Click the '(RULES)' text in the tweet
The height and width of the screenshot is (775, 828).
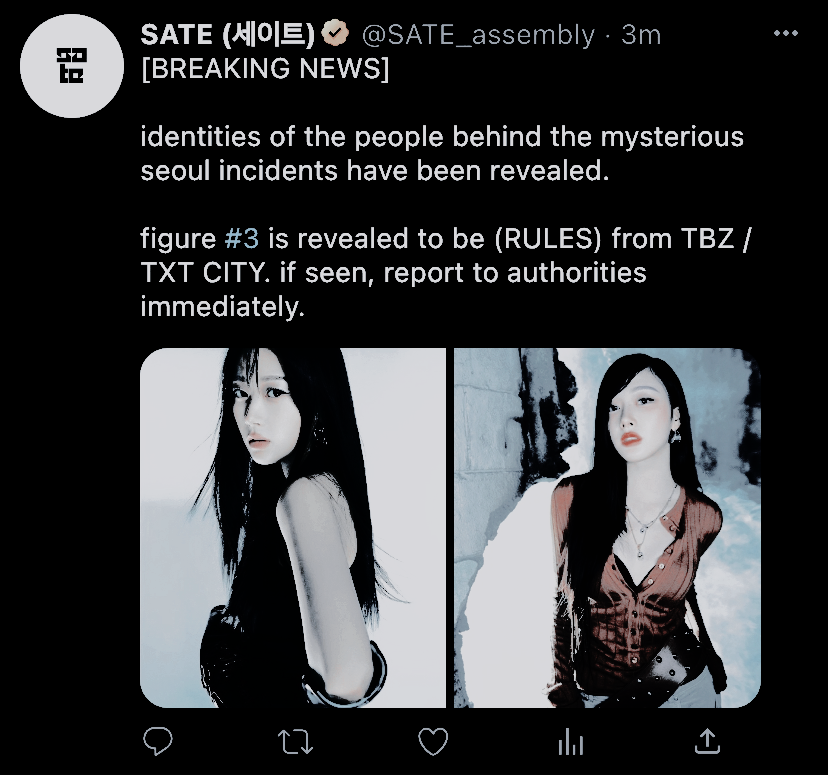(548, 239)
